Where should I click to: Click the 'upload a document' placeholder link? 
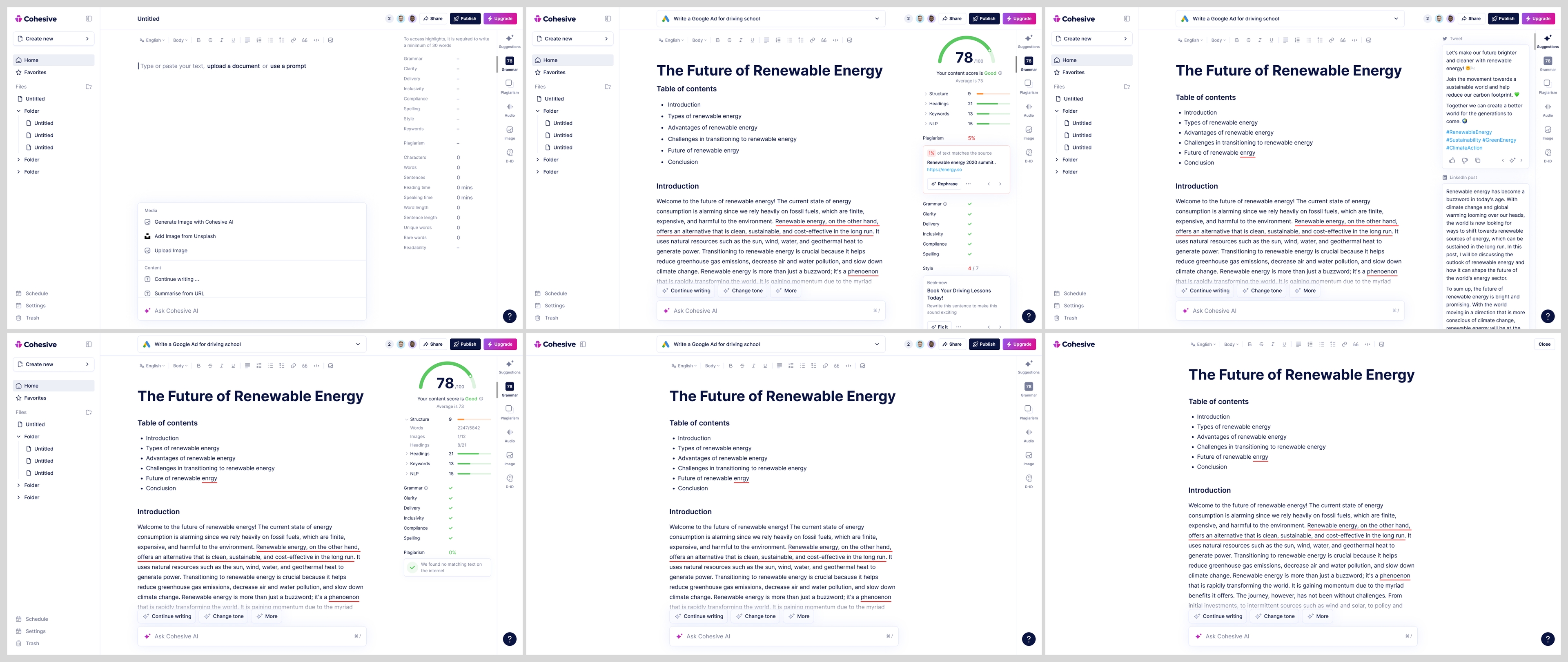tap(233, 66)
